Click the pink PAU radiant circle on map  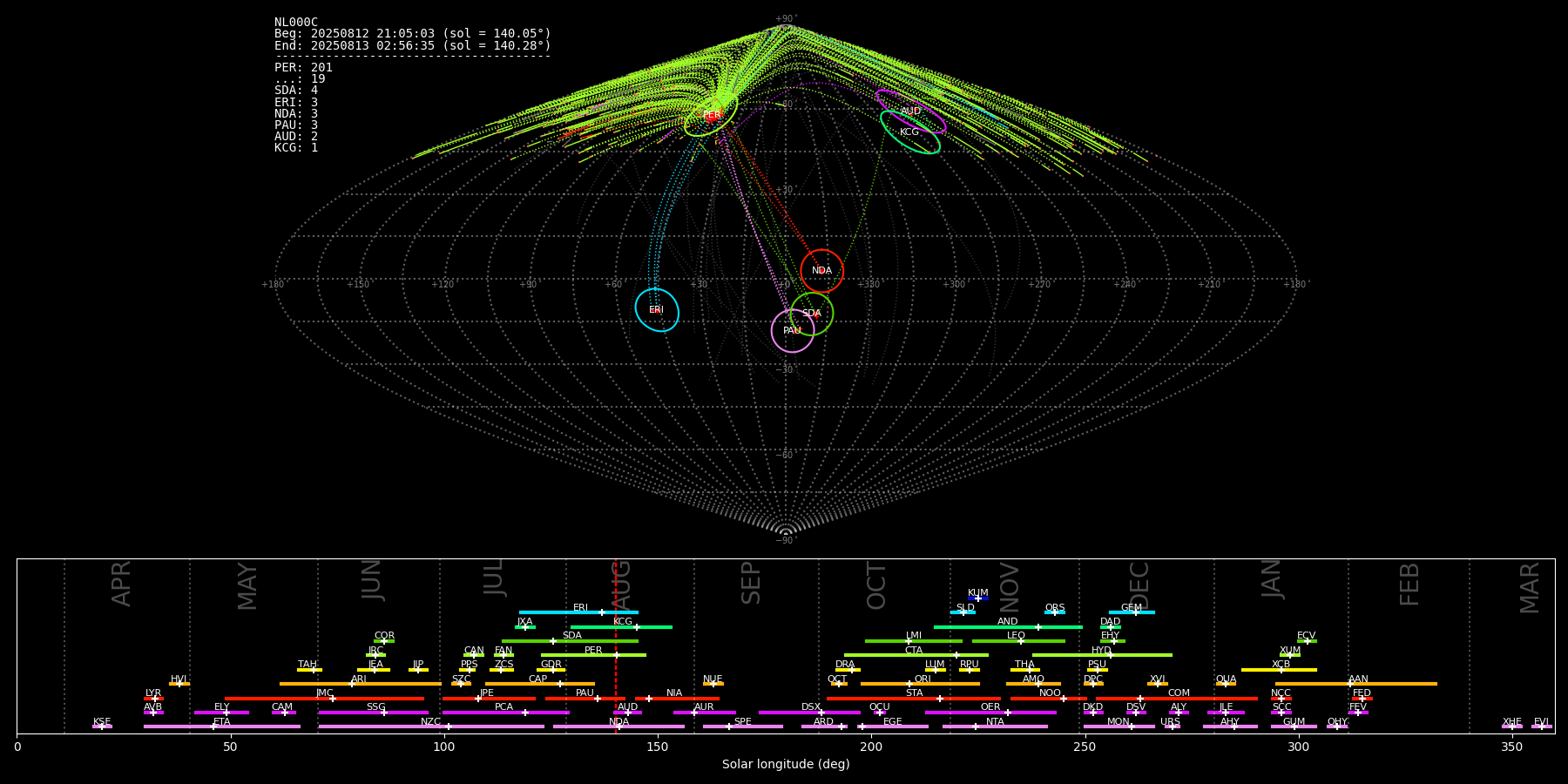click(x=793, y=330)
